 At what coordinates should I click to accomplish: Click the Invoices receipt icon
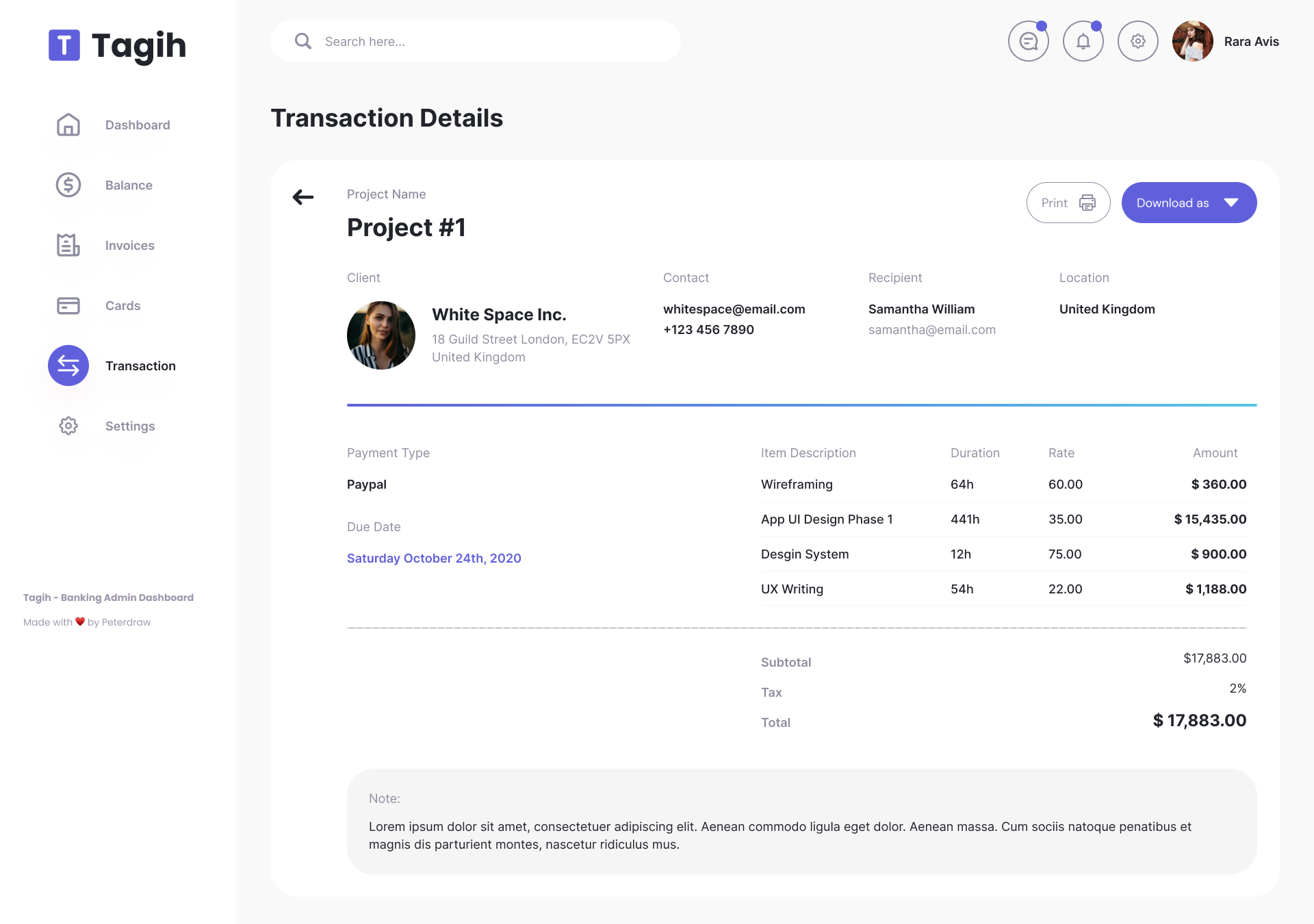(x=68, y=246)
